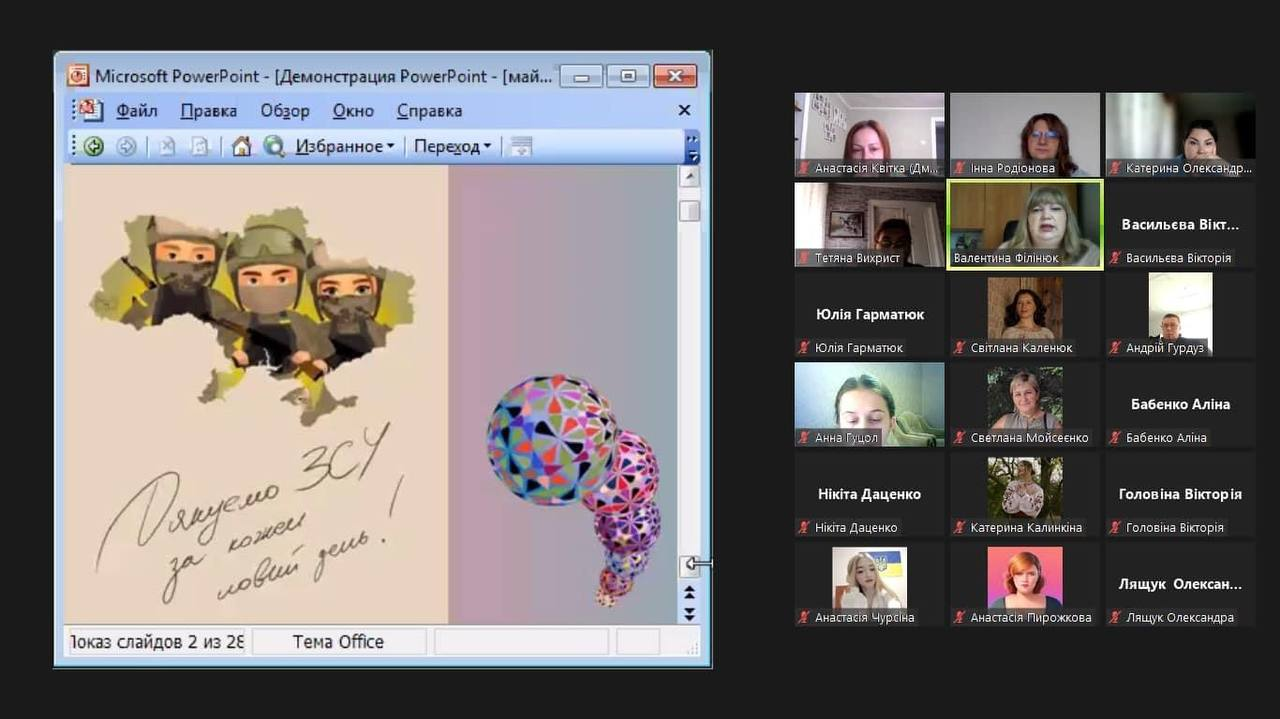Click the next slide double-arrow icon
1280x719 pixels.
click(689, 613)
